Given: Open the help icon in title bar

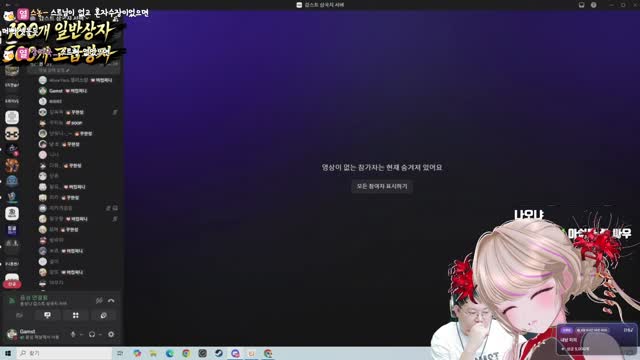Looking at the screenshot, I should (593, 5).
